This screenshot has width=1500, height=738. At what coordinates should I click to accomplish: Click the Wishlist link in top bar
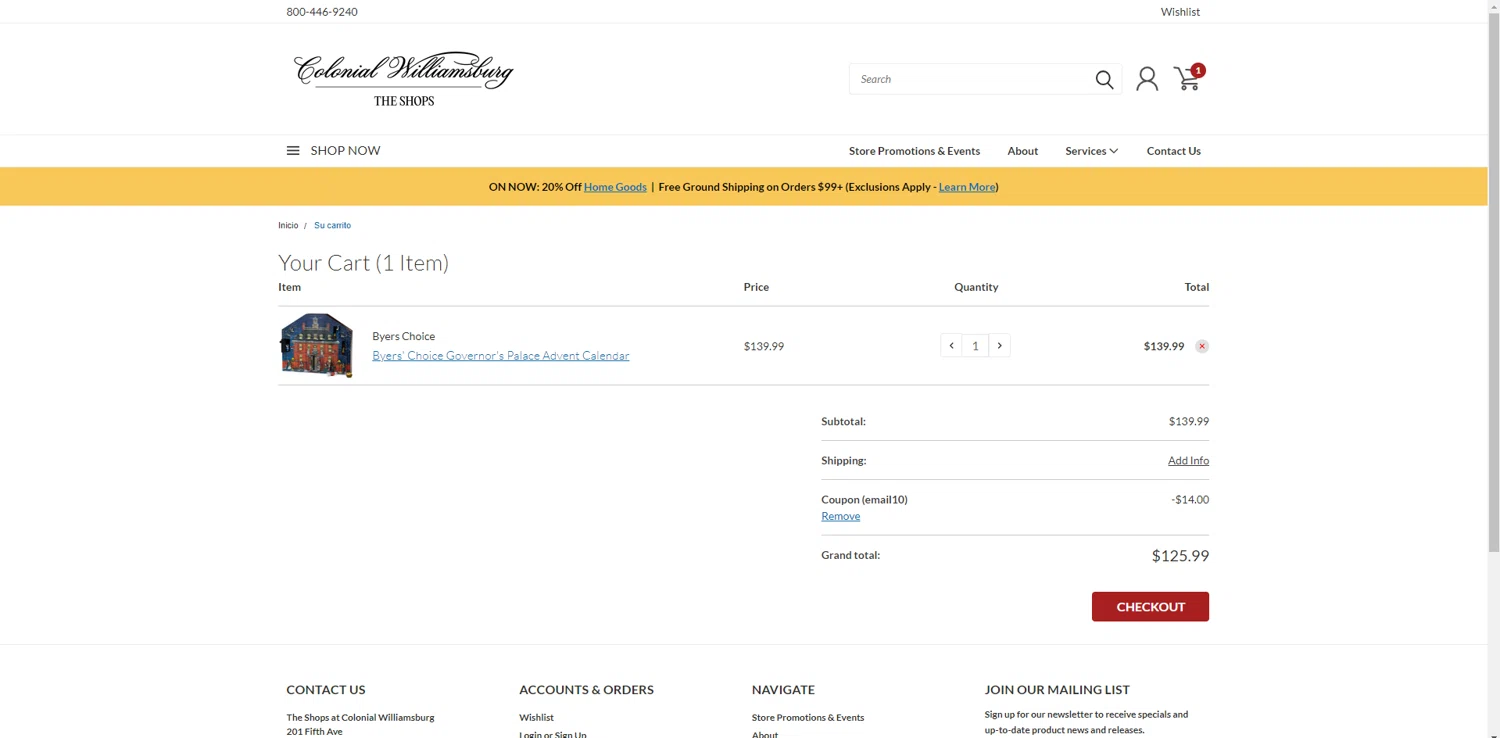pos(1180,12)
